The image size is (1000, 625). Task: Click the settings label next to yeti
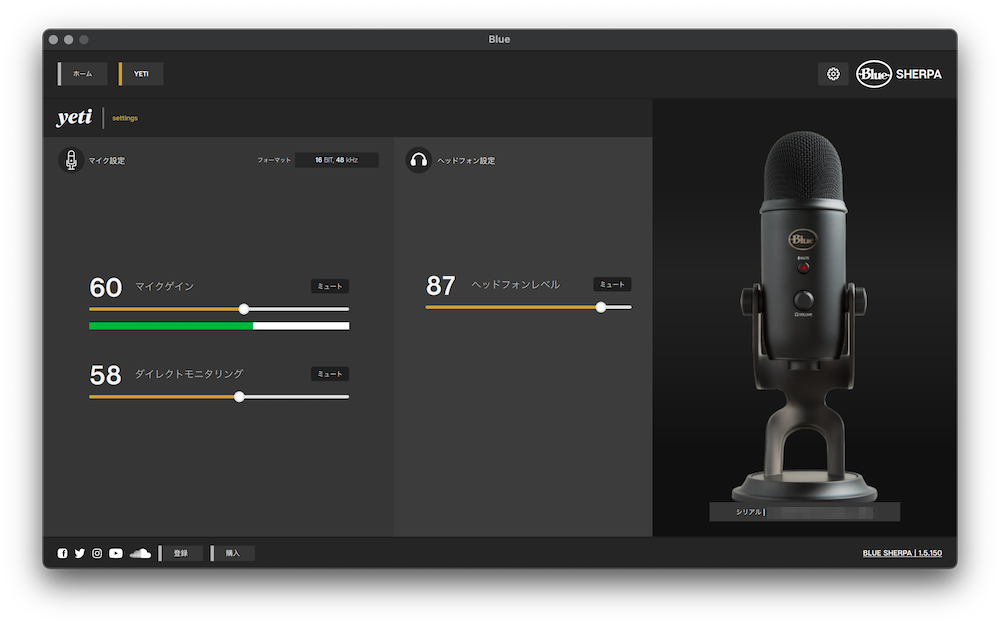[x=125, y=118]
